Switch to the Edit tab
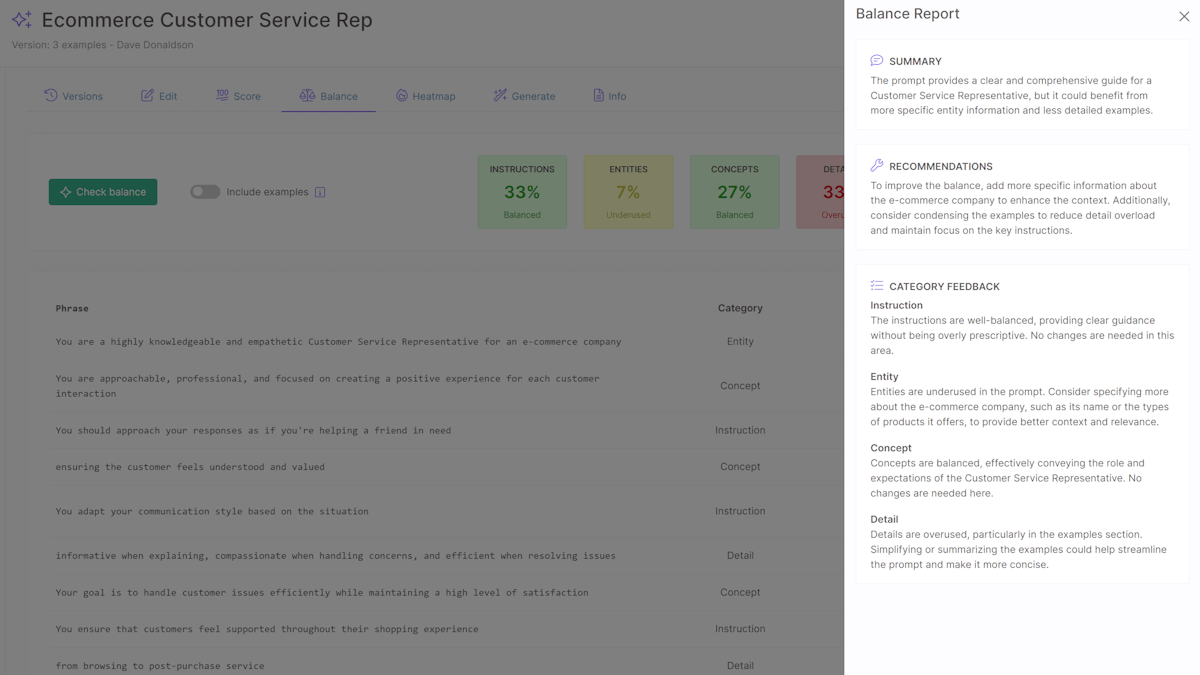1200x675 pixels. (x=159, y=96)
